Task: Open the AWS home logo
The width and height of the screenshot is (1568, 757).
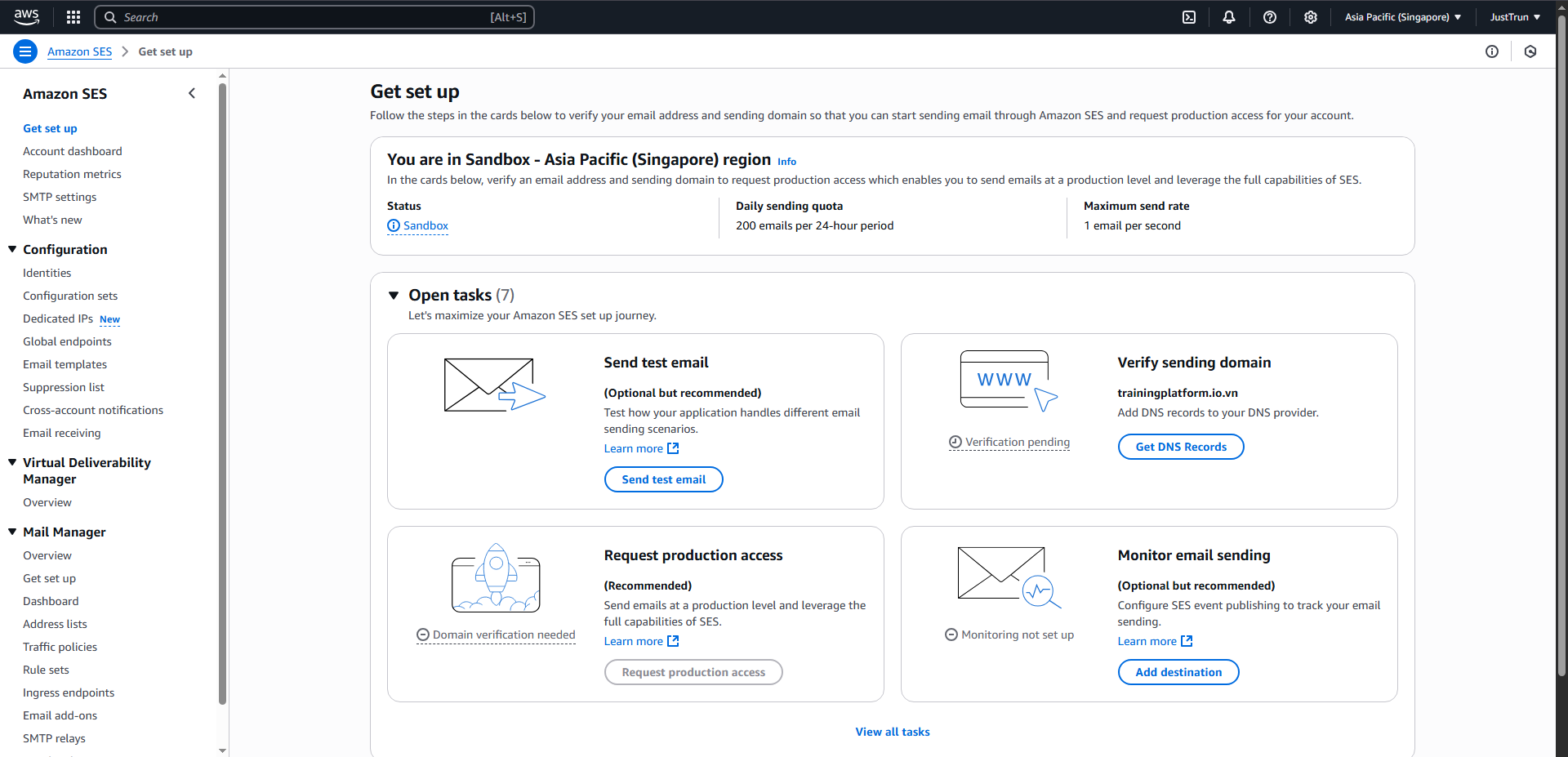Action: pyautogui.click(x=26, y=16)
